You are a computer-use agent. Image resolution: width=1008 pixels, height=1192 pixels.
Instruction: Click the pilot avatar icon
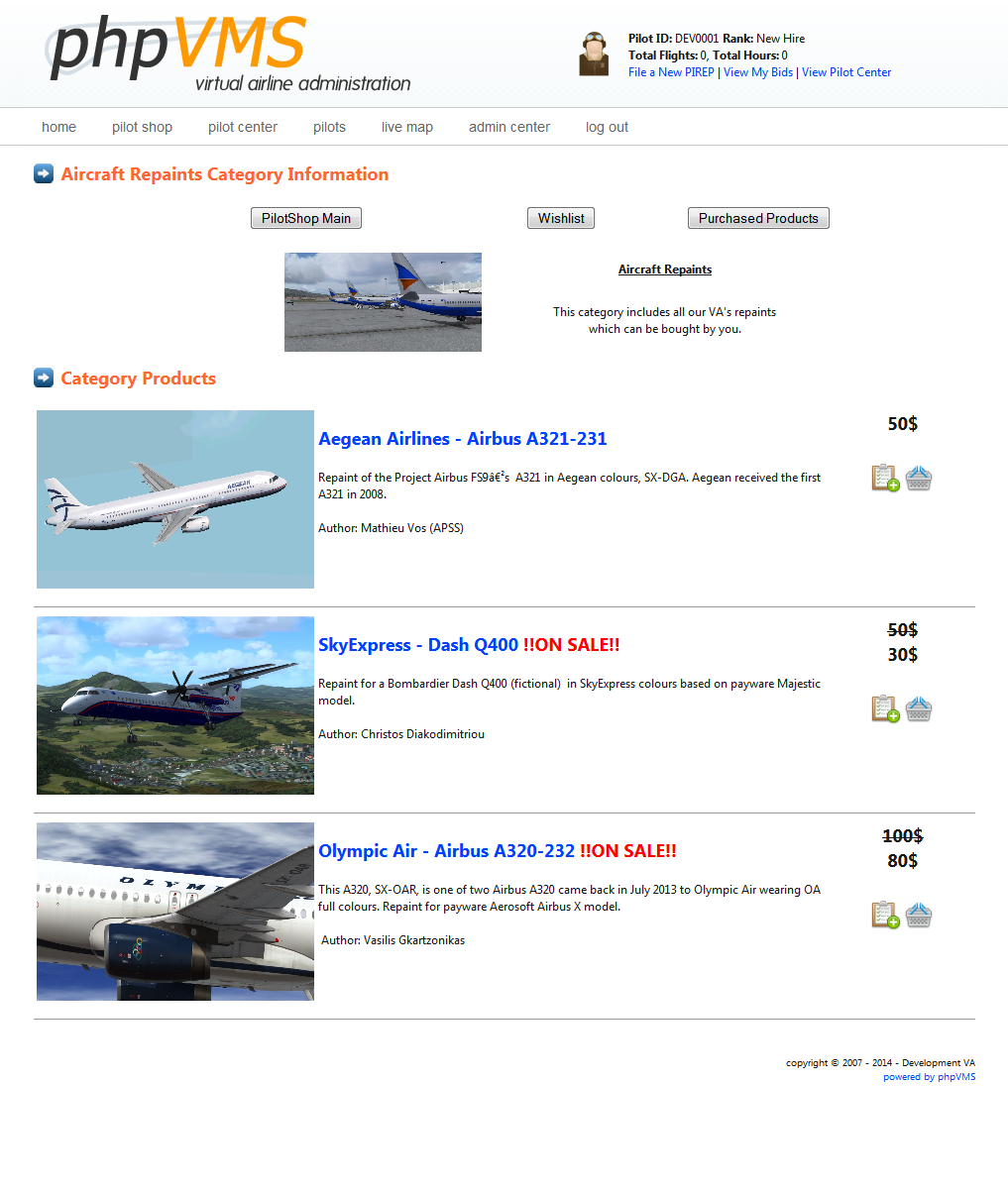tap(594, 54)
